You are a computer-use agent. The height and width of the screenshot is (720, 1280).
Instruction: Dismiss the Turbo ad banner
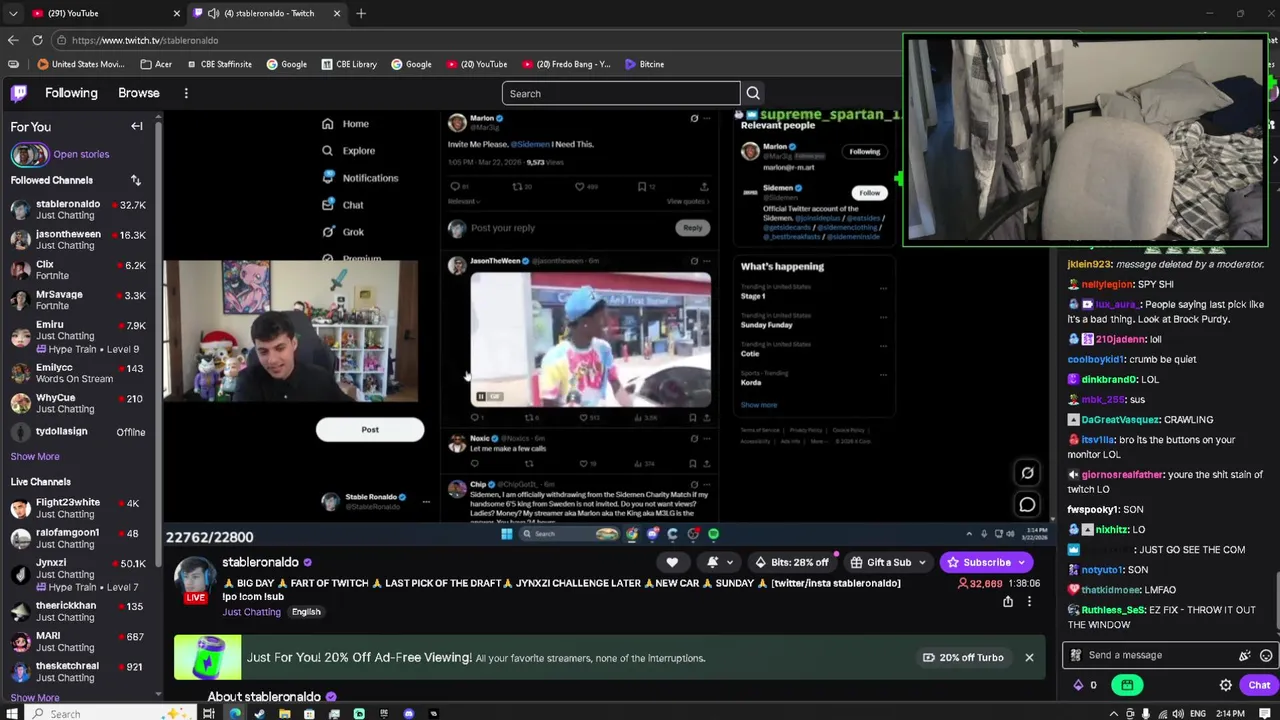point(1029,657)
